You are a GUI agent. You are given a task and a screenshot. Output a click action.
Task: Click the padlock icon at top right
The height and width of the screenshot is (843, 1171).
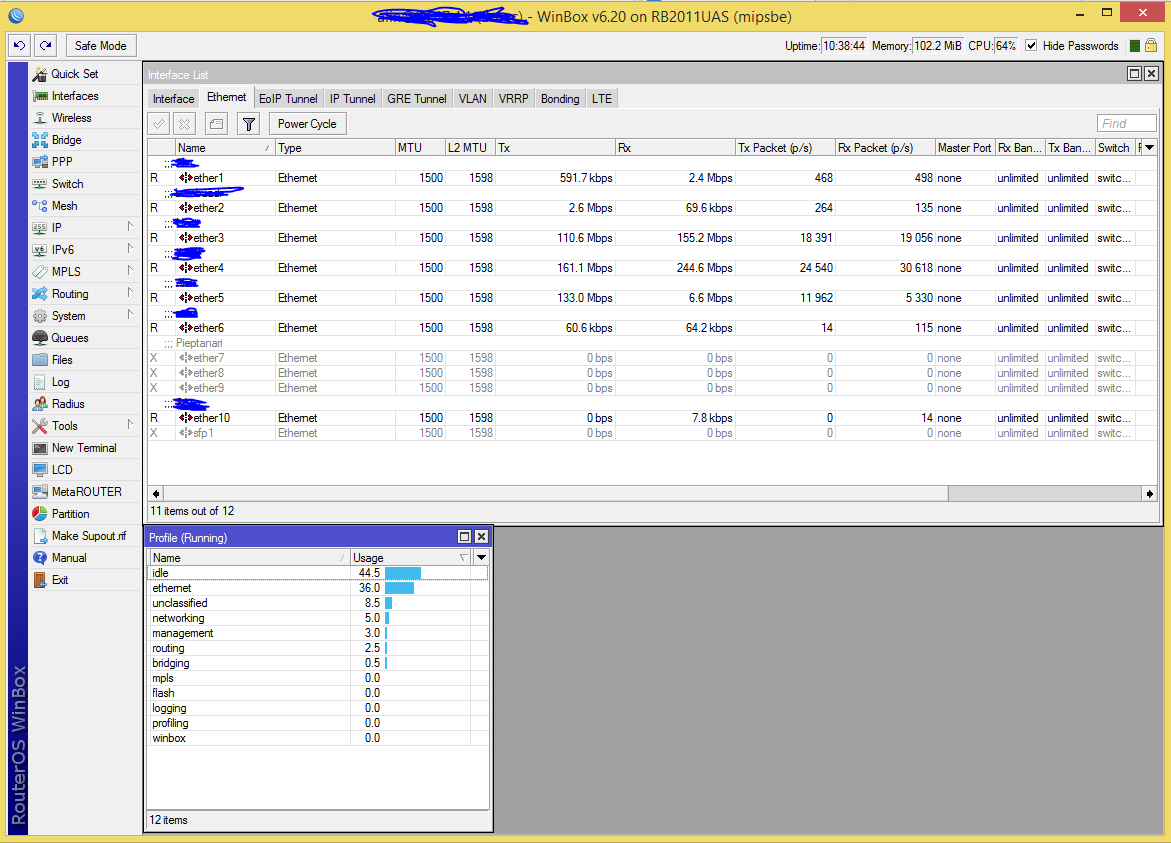coord(1151,46)
